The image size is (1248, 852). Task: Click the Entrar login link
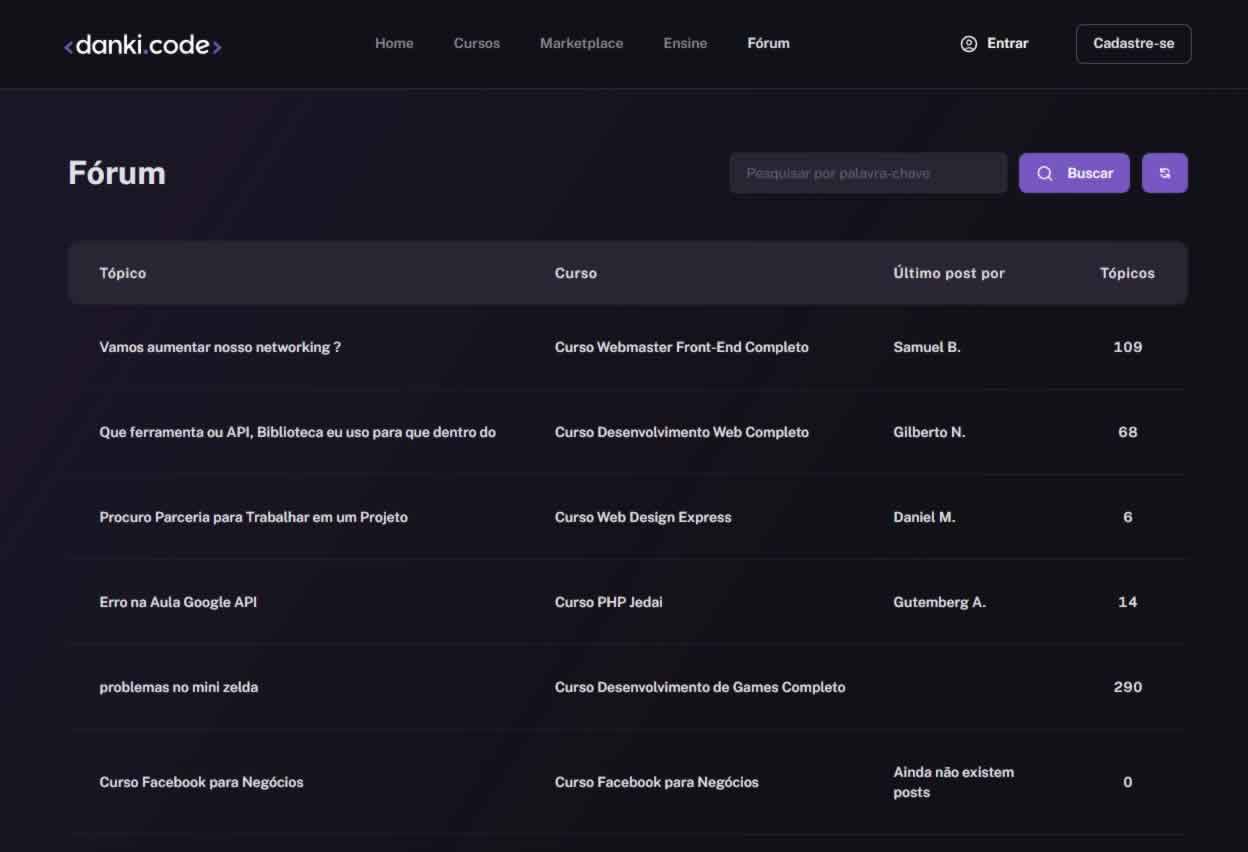pyautogui.click(x=1007, y=44)
